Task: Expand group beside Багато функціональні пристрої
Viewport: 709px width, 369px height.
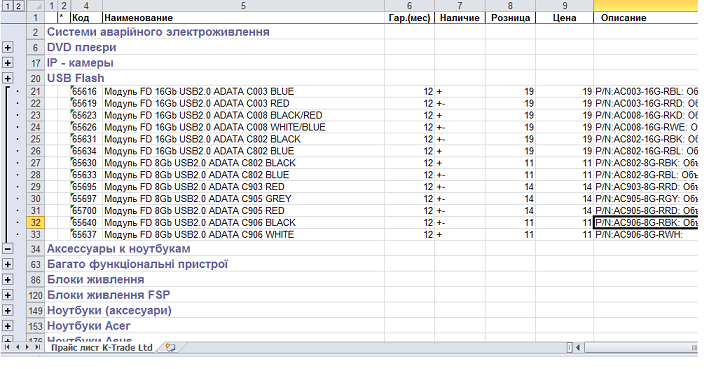Action: pyautogui.click(x=8, y=264)
